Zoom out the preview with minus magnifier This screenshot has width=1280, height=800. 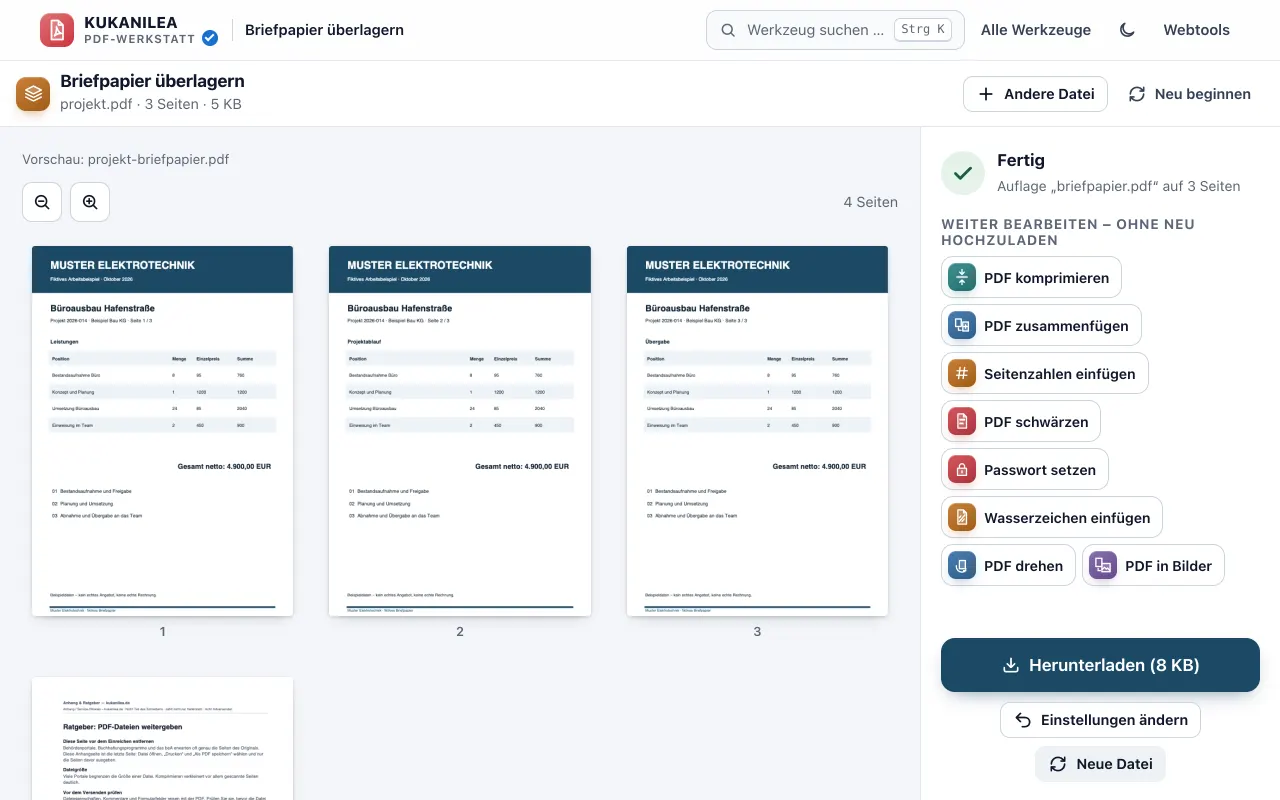coord(42,202)
